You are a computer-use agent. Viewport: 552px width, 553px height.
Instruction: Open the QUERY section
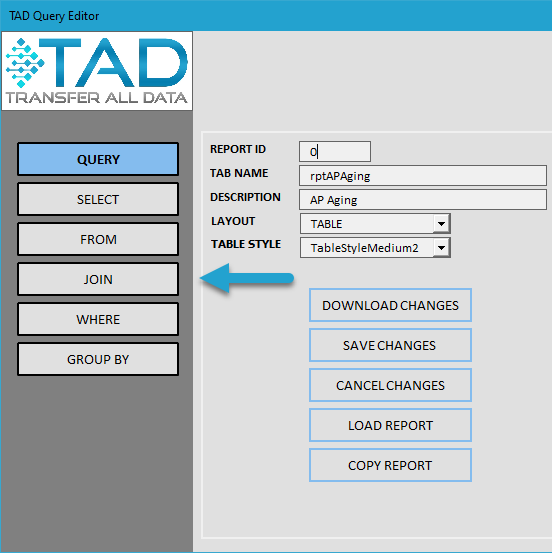pos(98,159)
